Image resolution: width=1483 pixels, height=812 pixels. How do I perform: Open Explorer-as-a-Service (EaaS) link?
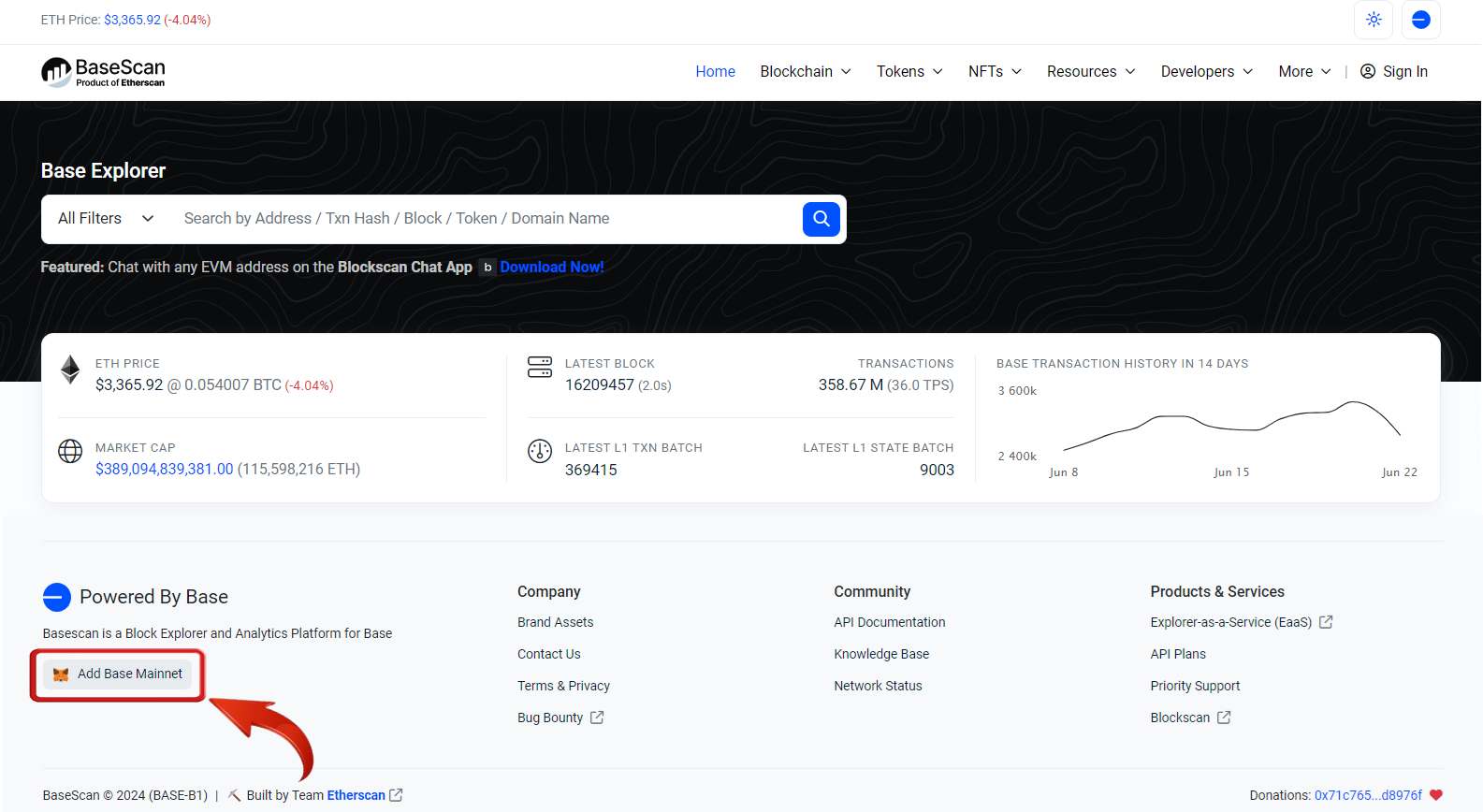pos(1231,622)
